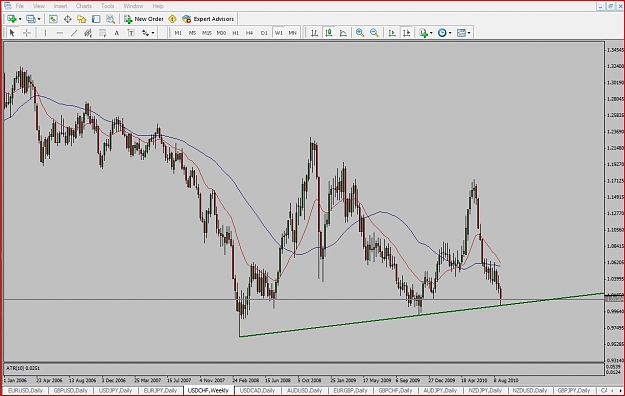This screenshot has width=625, height=396.
Task: Switch to the NZDUSD,Daily chart tab
Action: [530, 390]
